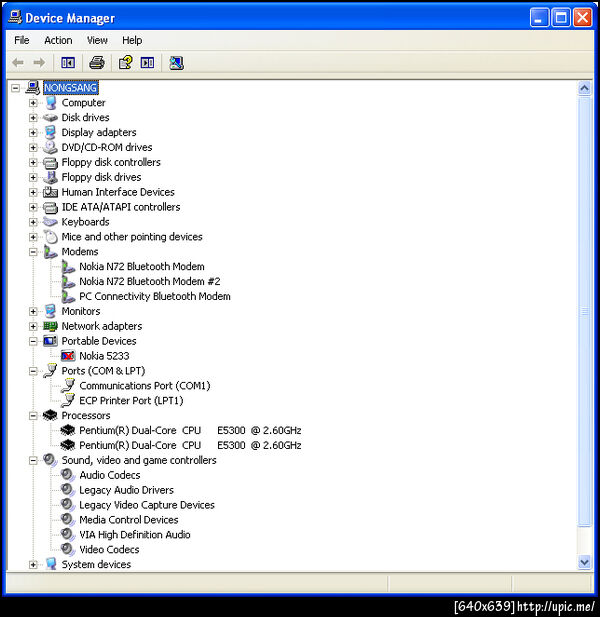Image resolution: width=600 pixels, height=617 pixels.
Task: Click the Keyboards icon
Action: [50, 222]
